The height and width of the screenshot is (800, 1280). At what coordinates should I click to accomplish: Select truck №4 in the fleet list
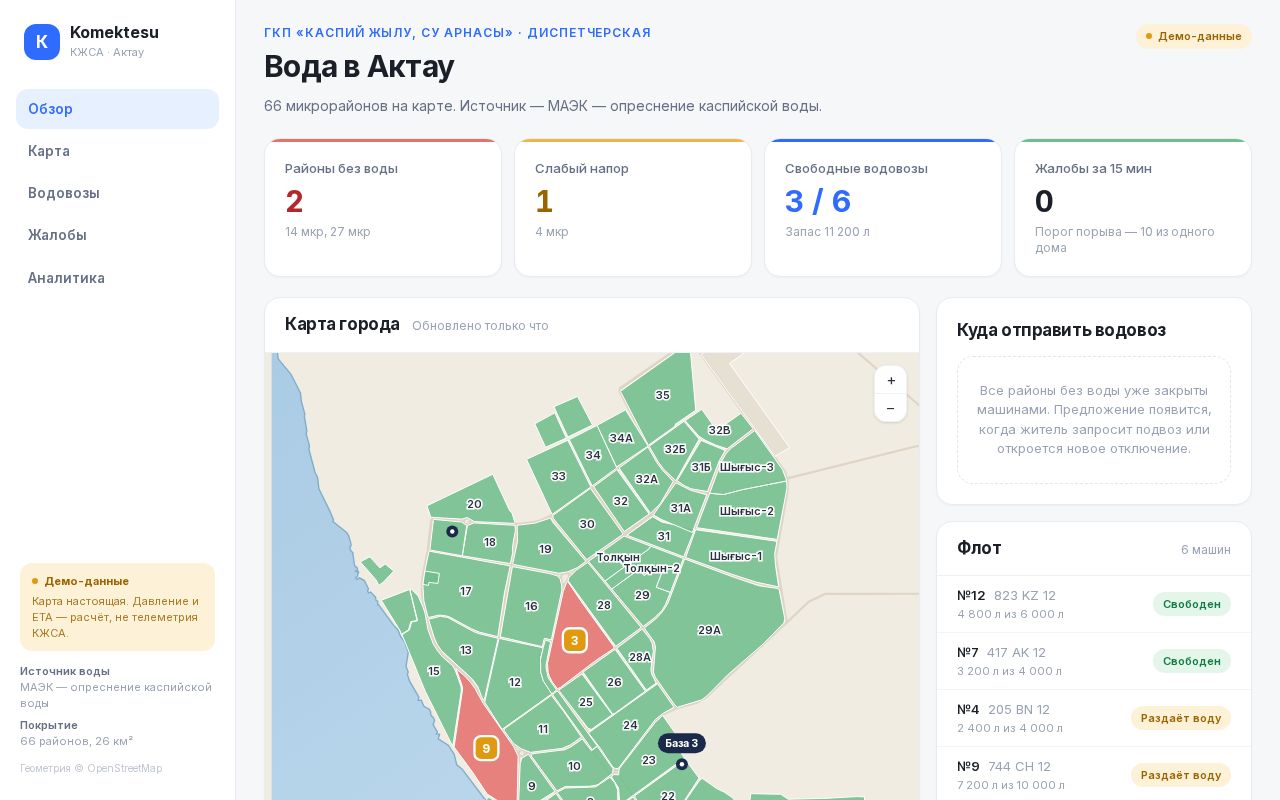point(1094,718)
